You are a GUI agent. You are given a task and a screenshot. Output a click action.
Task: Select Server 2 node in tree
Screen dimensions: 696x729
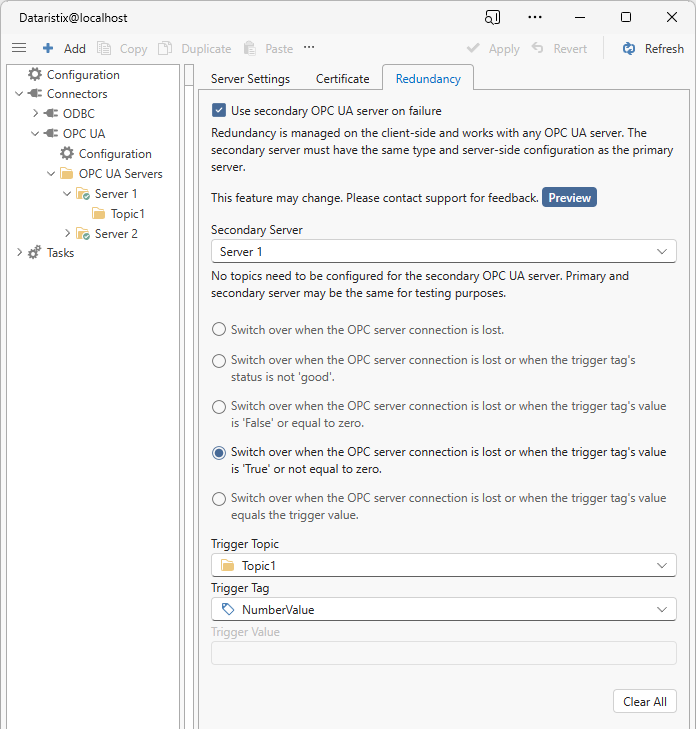116,234
